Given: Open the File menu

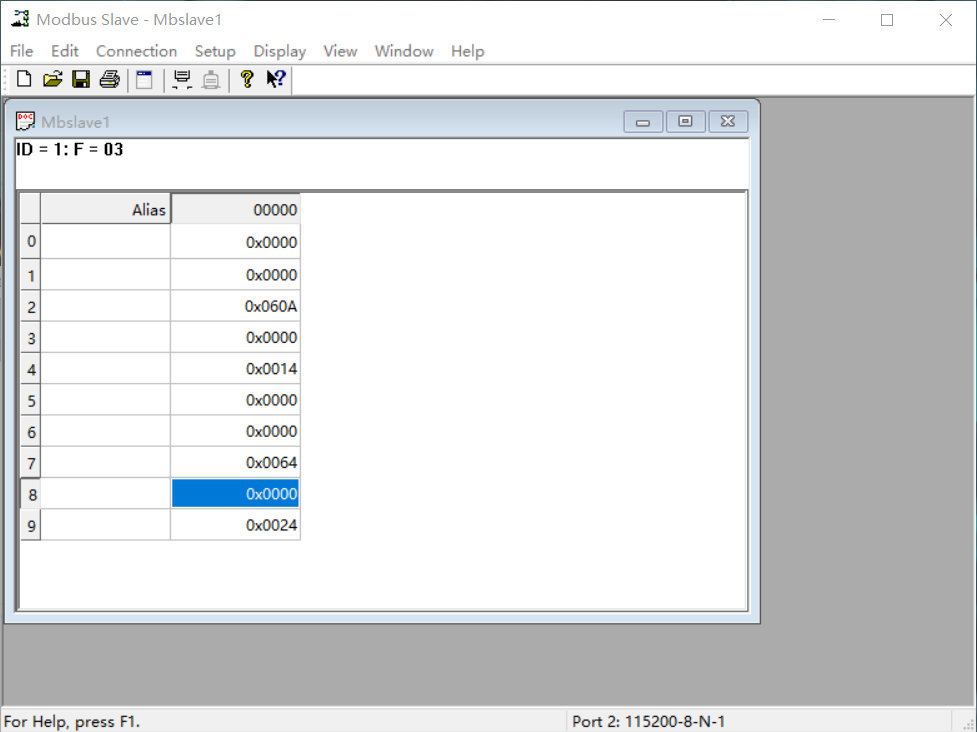Looking at the screenshot, I should pyautogui.click(x=21, y=51).
